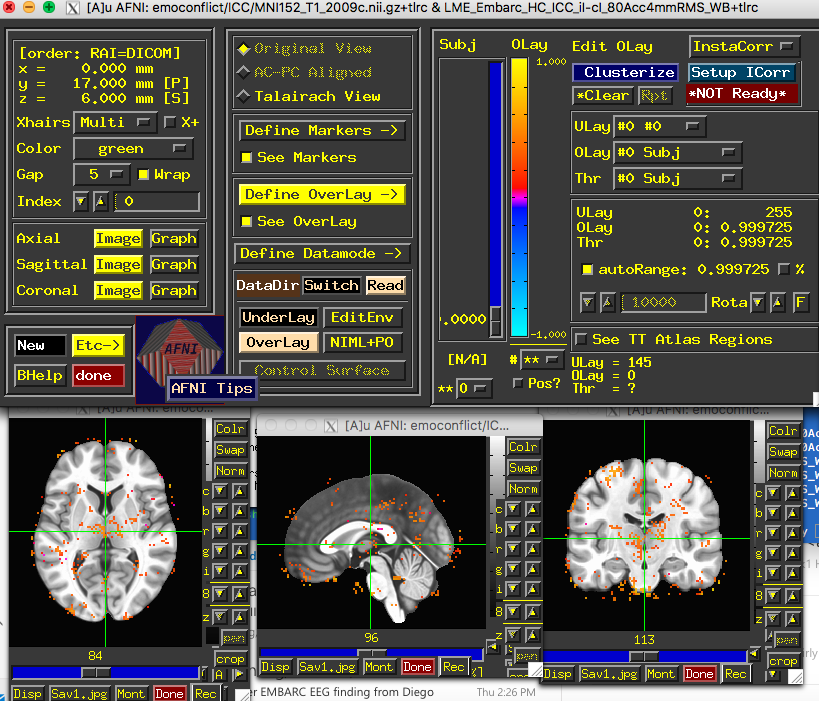Click the 'c' up arrow in the axial viewer
The width and height of the screenshot is (819, 701).
click(x=239, y=491)
